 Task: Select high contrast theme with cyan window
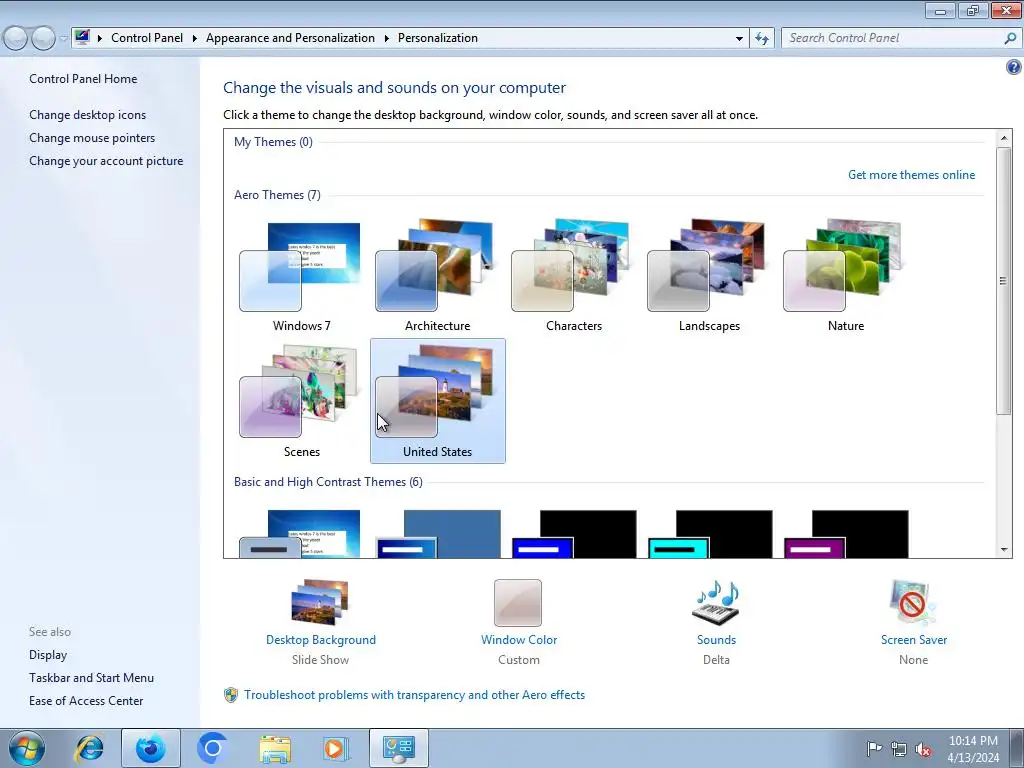(710, 534)
